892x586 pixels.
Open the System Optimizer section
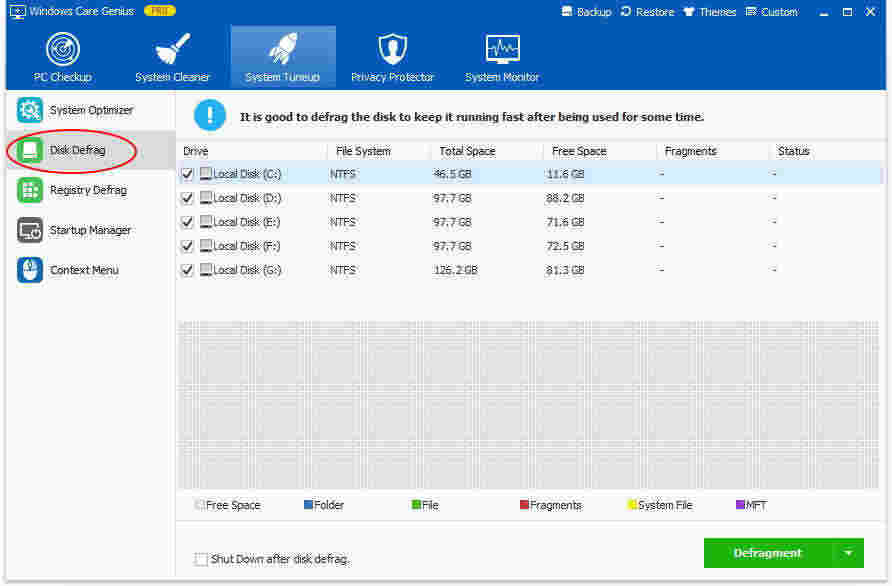pos(91,110)
